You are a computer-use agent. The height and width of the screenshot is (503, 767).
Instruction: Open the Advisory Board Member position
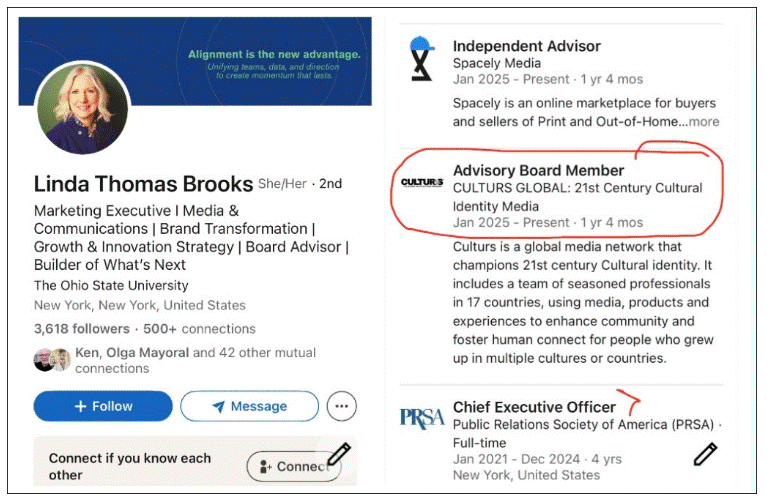click(x=538, y=170)
